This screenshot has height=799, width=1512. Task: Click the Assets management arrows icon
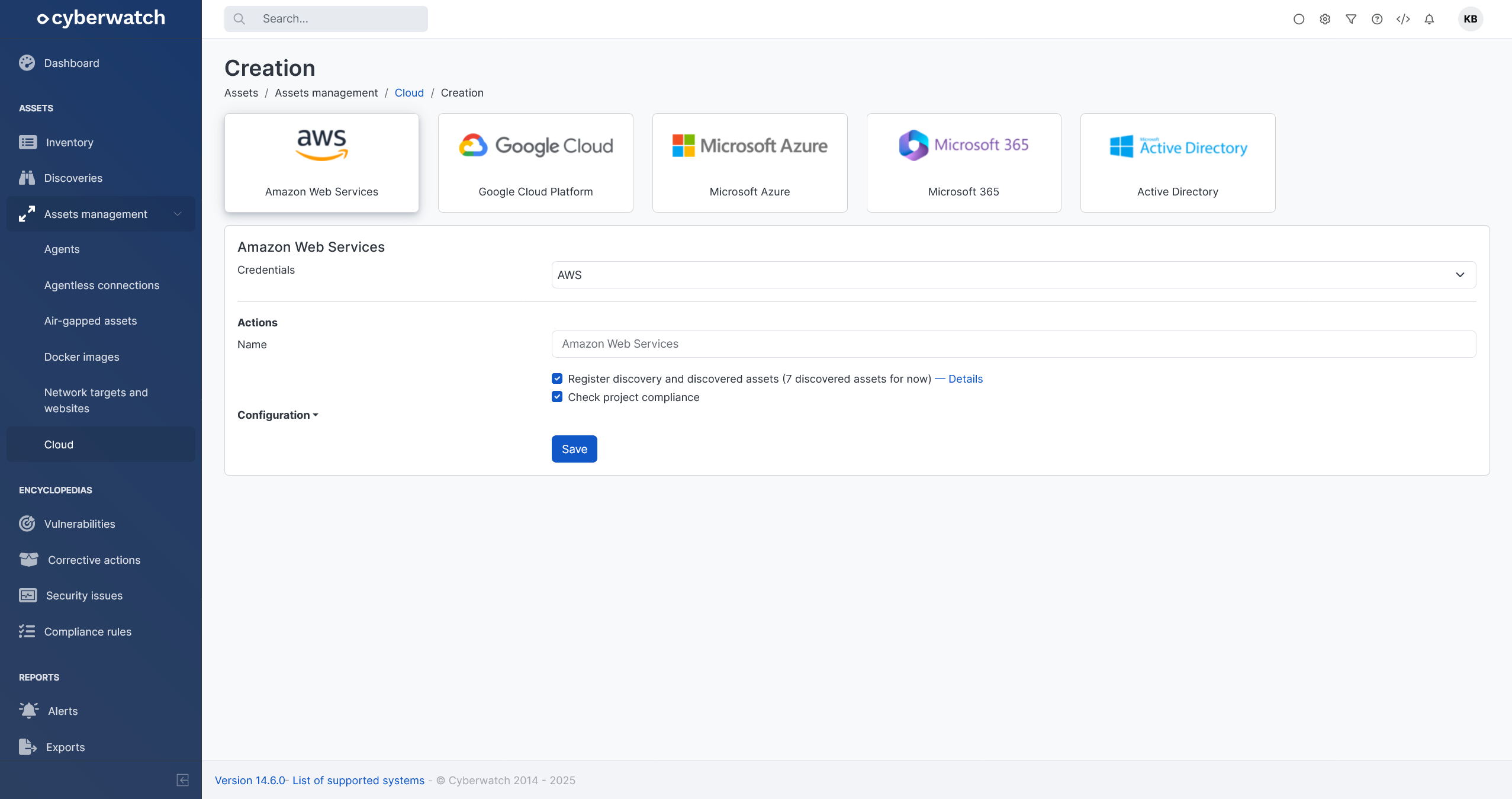pos(27,214)
